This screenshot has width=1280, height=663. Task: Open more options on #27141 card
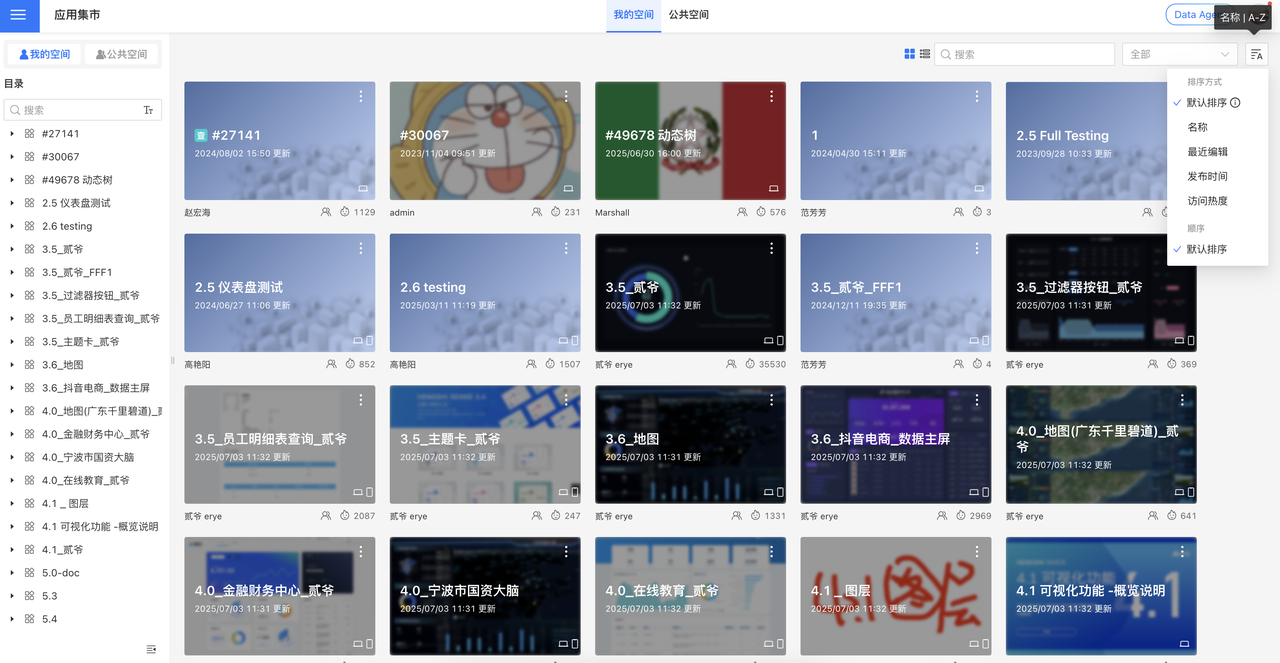(361, 96)
